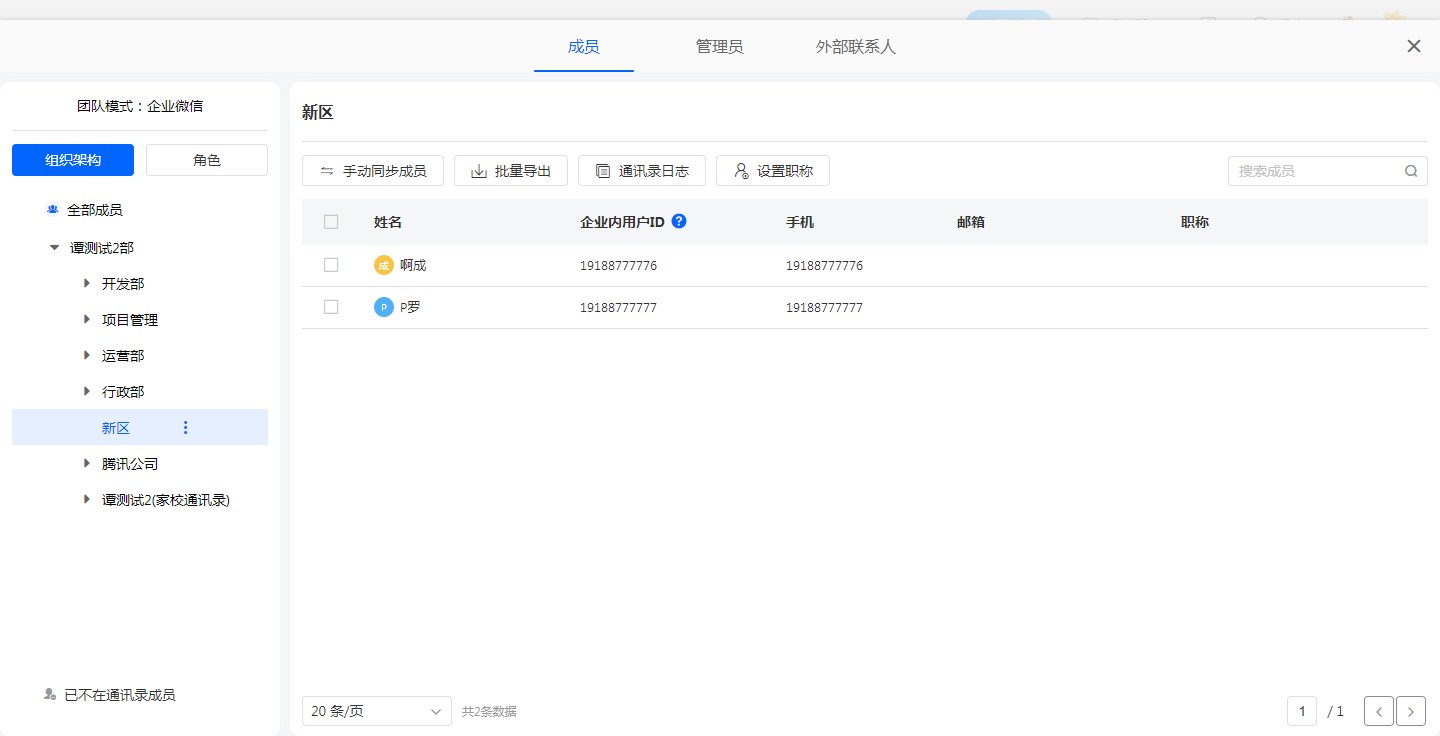Click the 搜索成员 search field

coord(1315,171)
